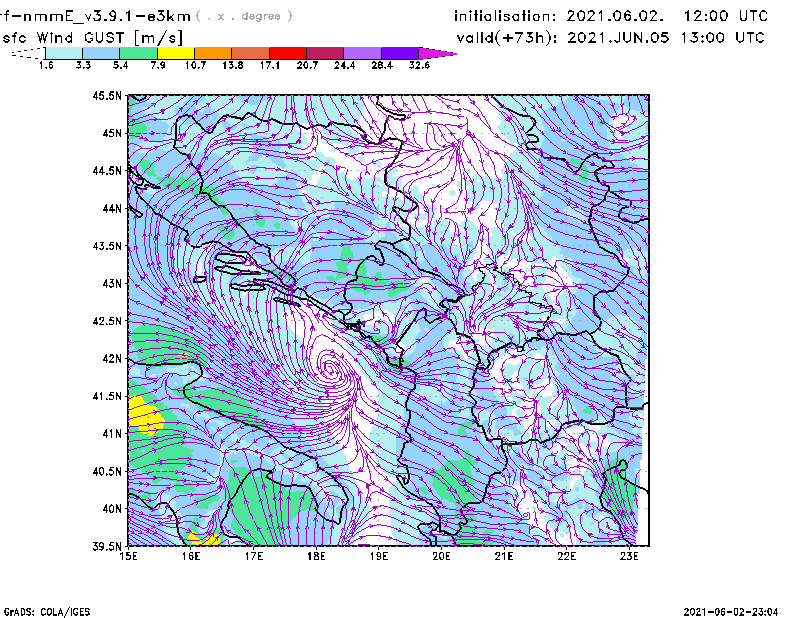The width and height of the screenshot is (800, 618).
Task: Click the legend value 13.8
Action: 233,65
